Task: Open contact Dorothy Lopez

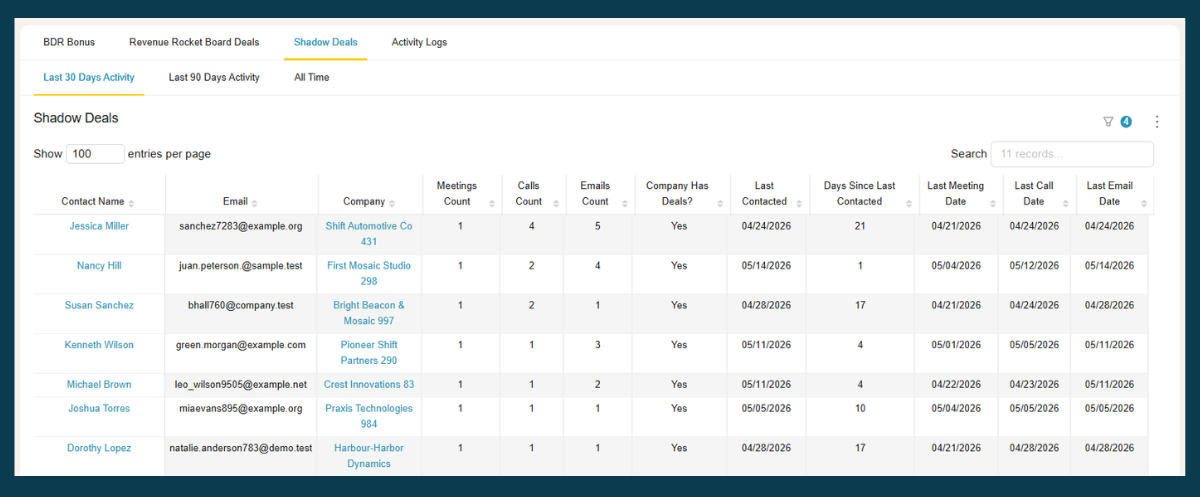Action: [99, 448]
